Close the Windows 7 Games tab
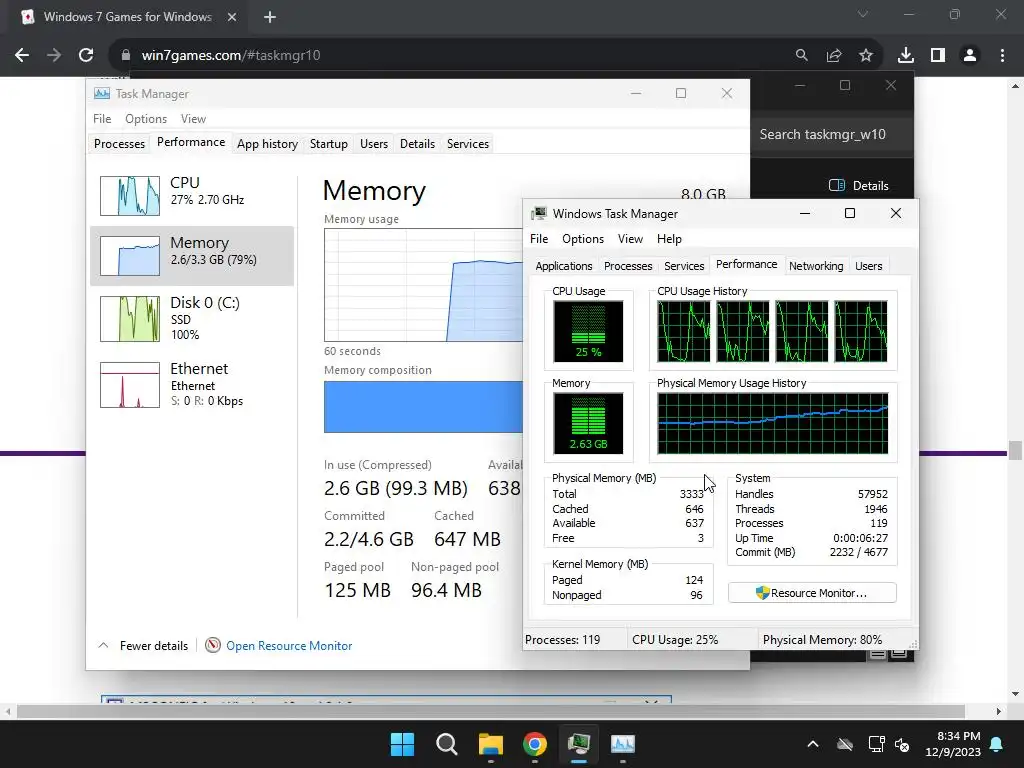Viewport: 1024px width, 768px height. [232, 17]
